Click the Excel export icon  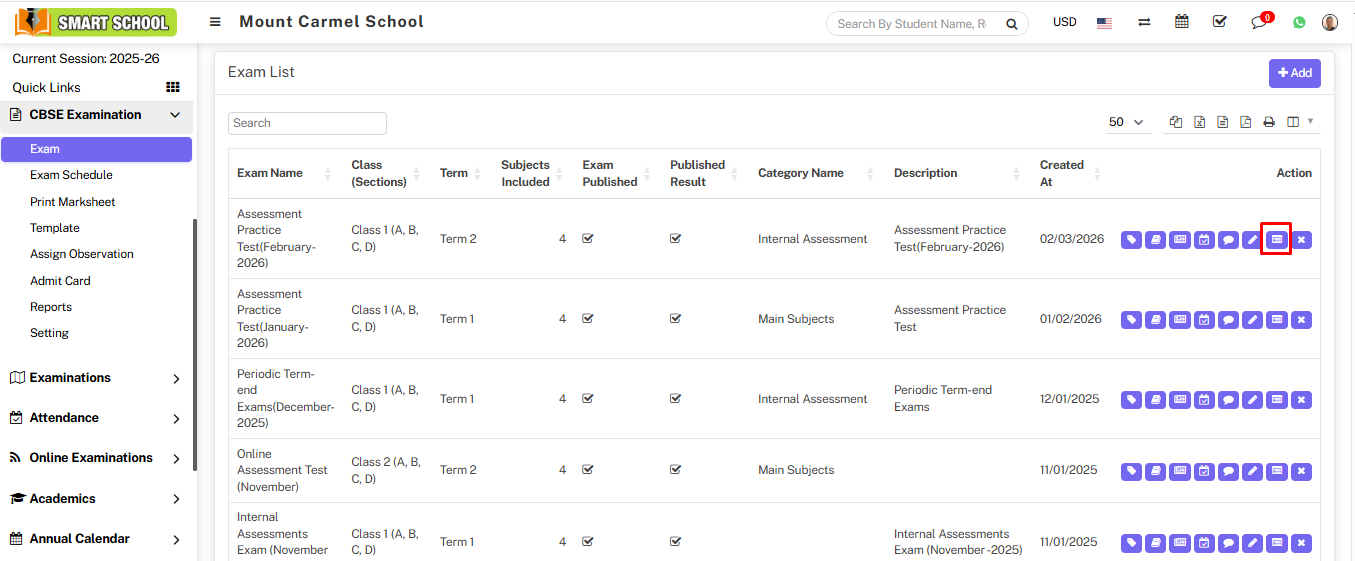click(1199, 122)
